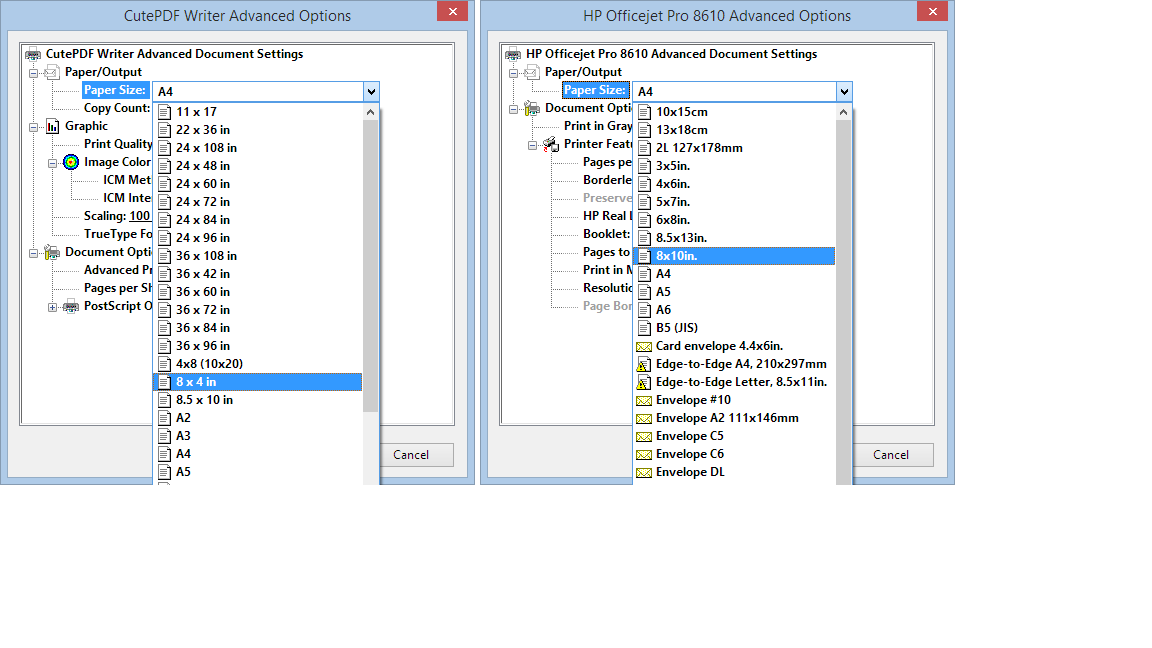
Task: Collapse the Paper/Output node in CutePDF tree
Action: coord(33,73)
